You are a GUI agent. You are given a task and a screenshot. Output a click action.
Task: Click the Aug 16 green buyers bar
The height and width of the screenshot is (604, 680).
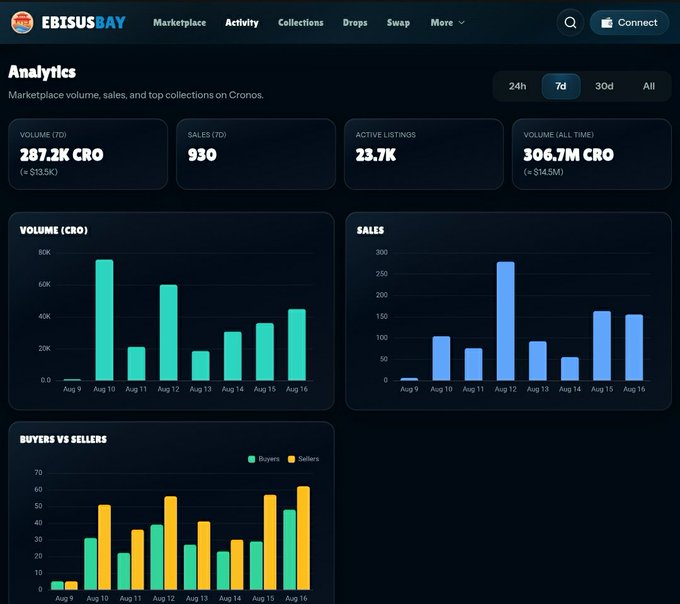[289, 549]
